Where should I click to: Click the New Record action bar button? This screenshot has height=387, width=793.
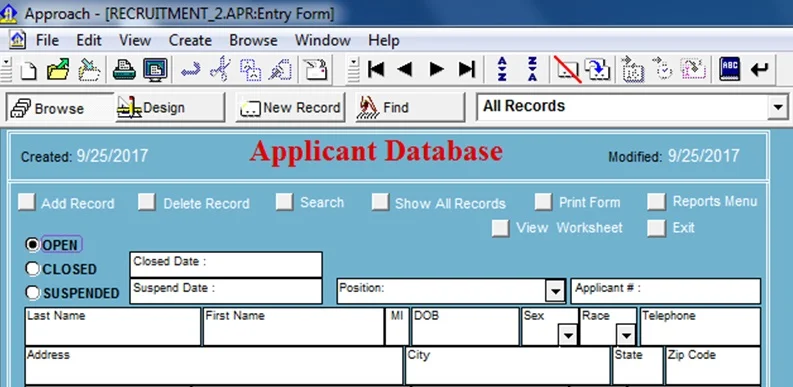click(290, 107)
